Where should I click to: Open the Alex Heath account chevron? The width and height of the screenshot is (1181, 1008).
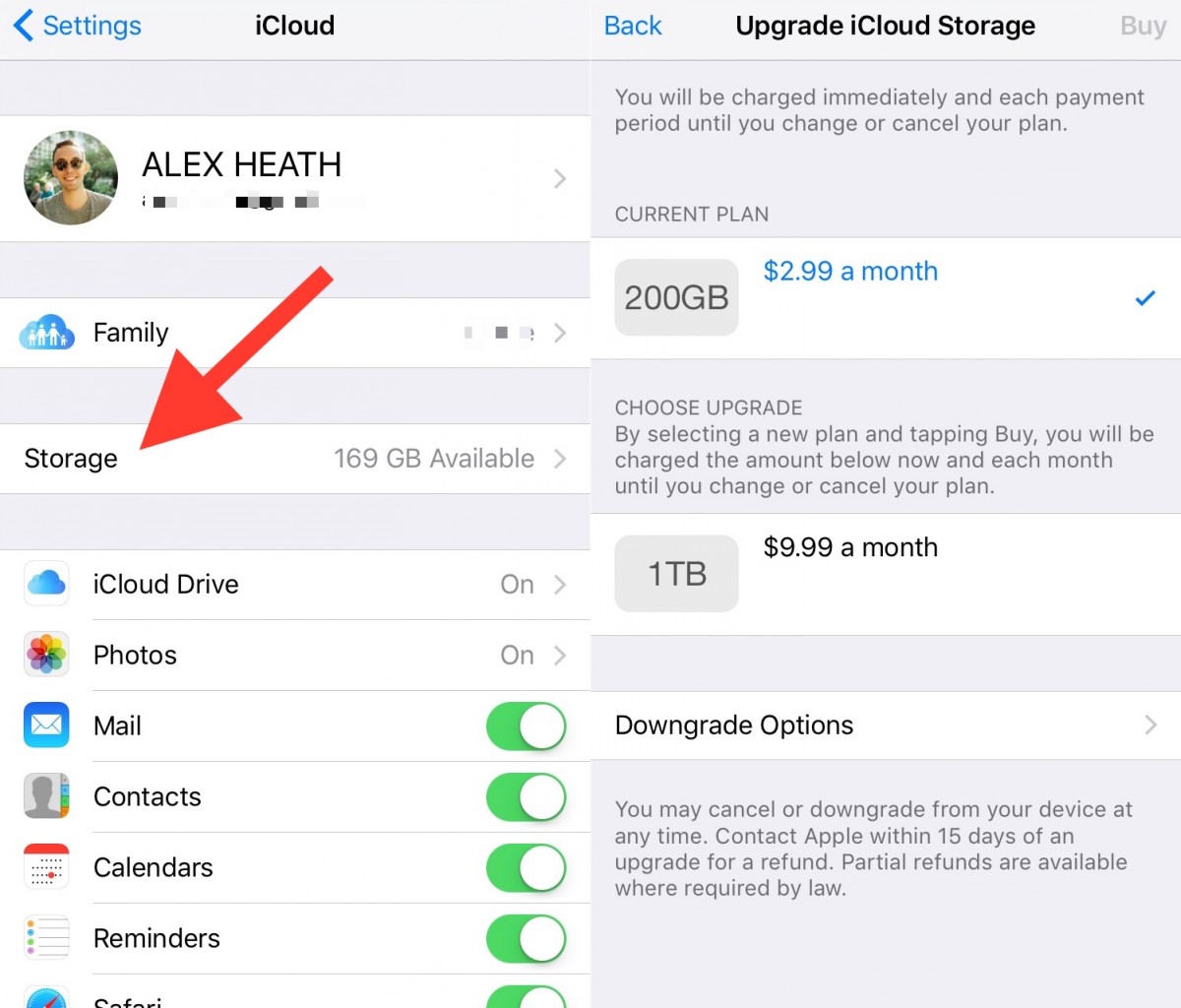[x=560, y=178]
